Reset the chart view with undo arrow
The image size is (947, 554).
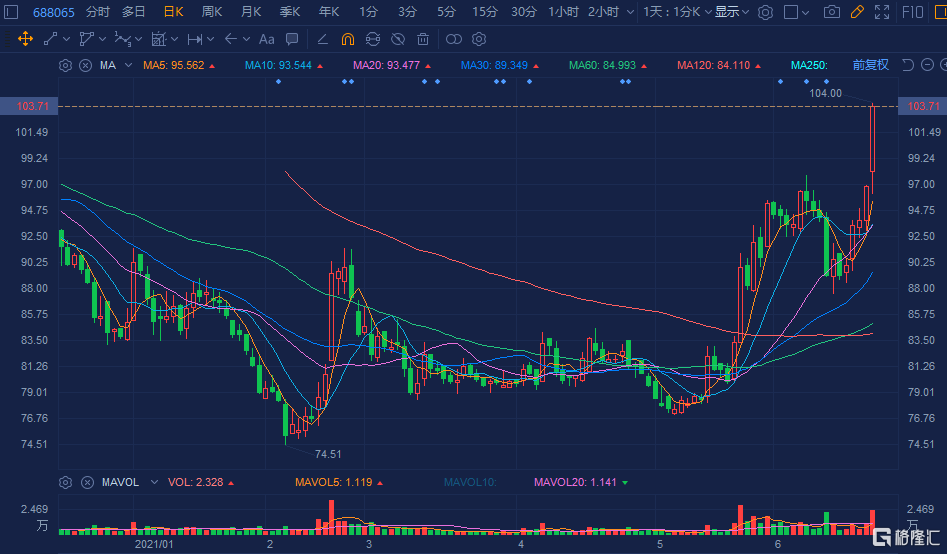[908, 65]
